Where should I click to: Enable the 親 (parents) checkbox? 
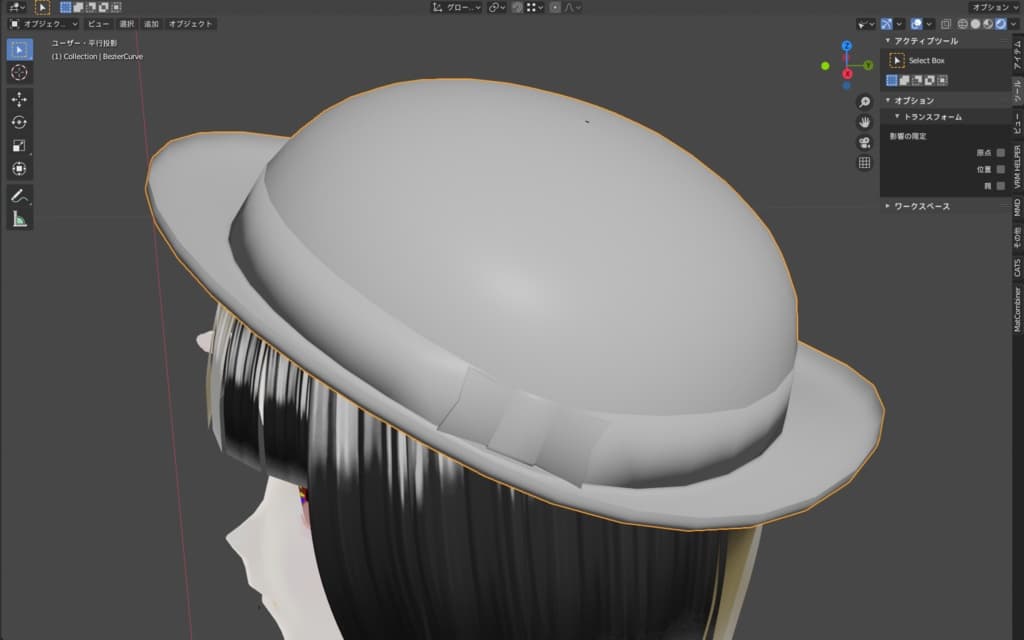(x=1000, y=185)
